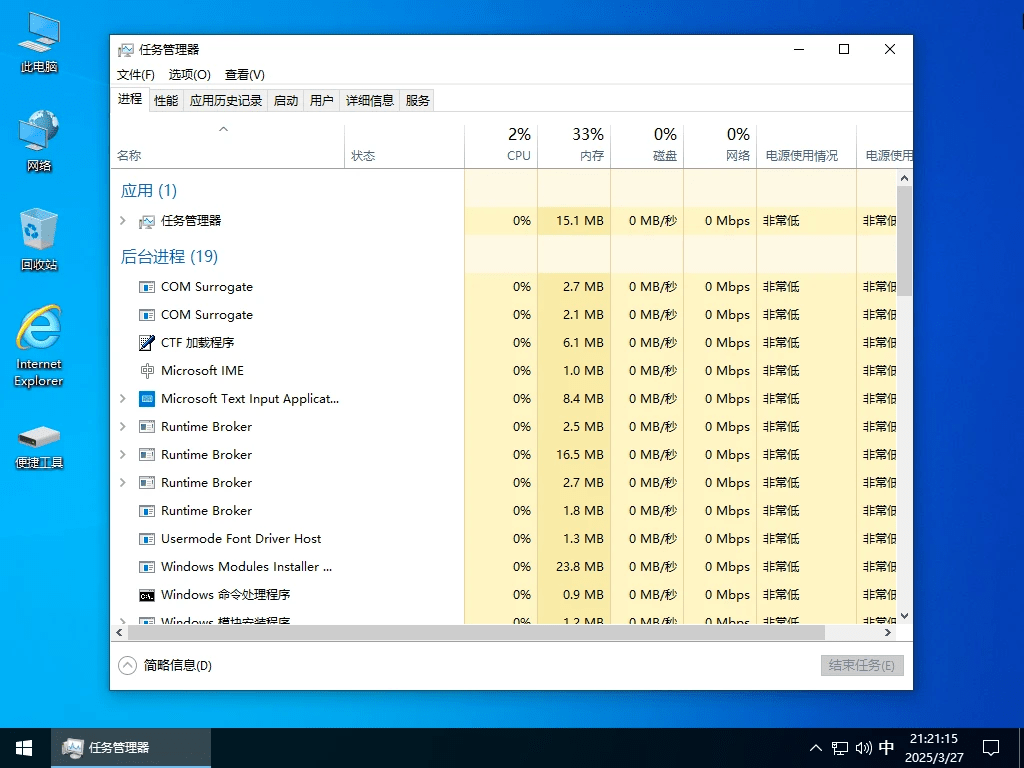This screenshot has height=768, width=1024.
Task: Expand the Microsoft Text Input Application entry
Action: [122, 398]
